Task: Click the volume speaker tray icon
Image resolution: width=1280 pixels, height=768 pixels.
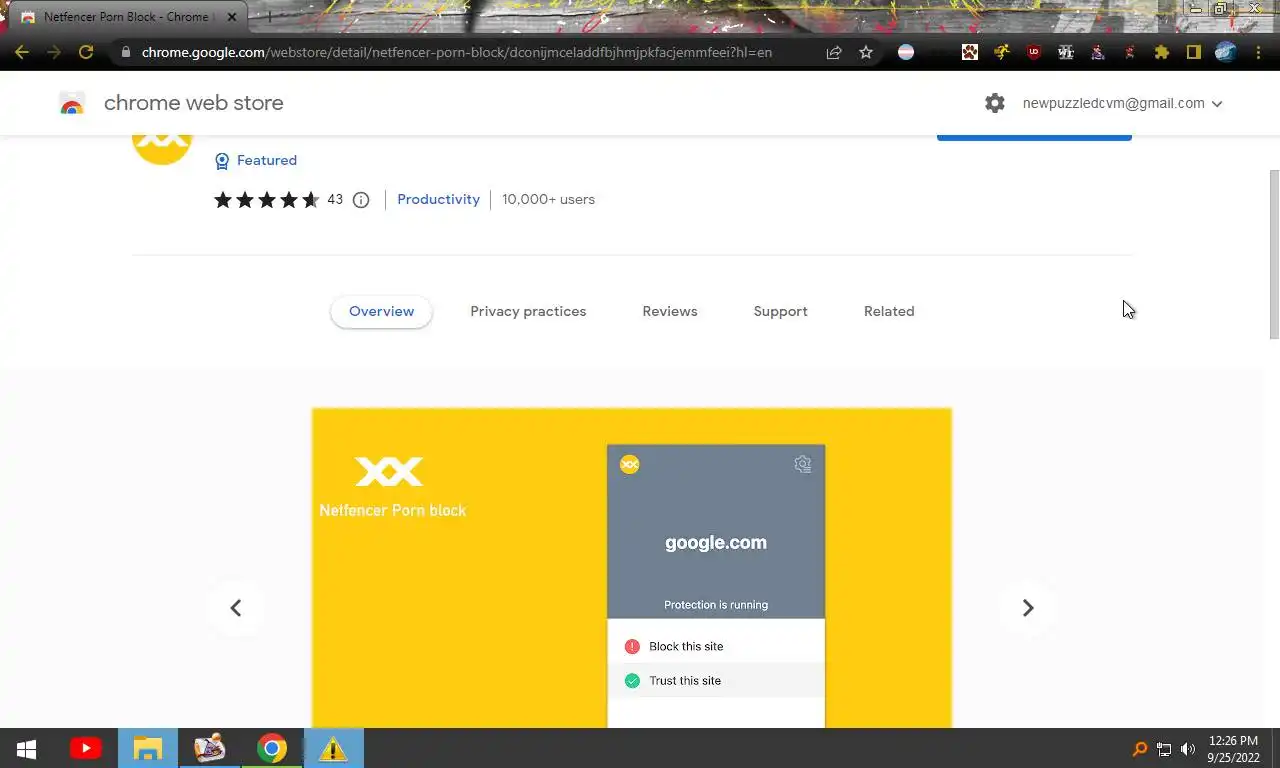Action: pos(1188,749)
